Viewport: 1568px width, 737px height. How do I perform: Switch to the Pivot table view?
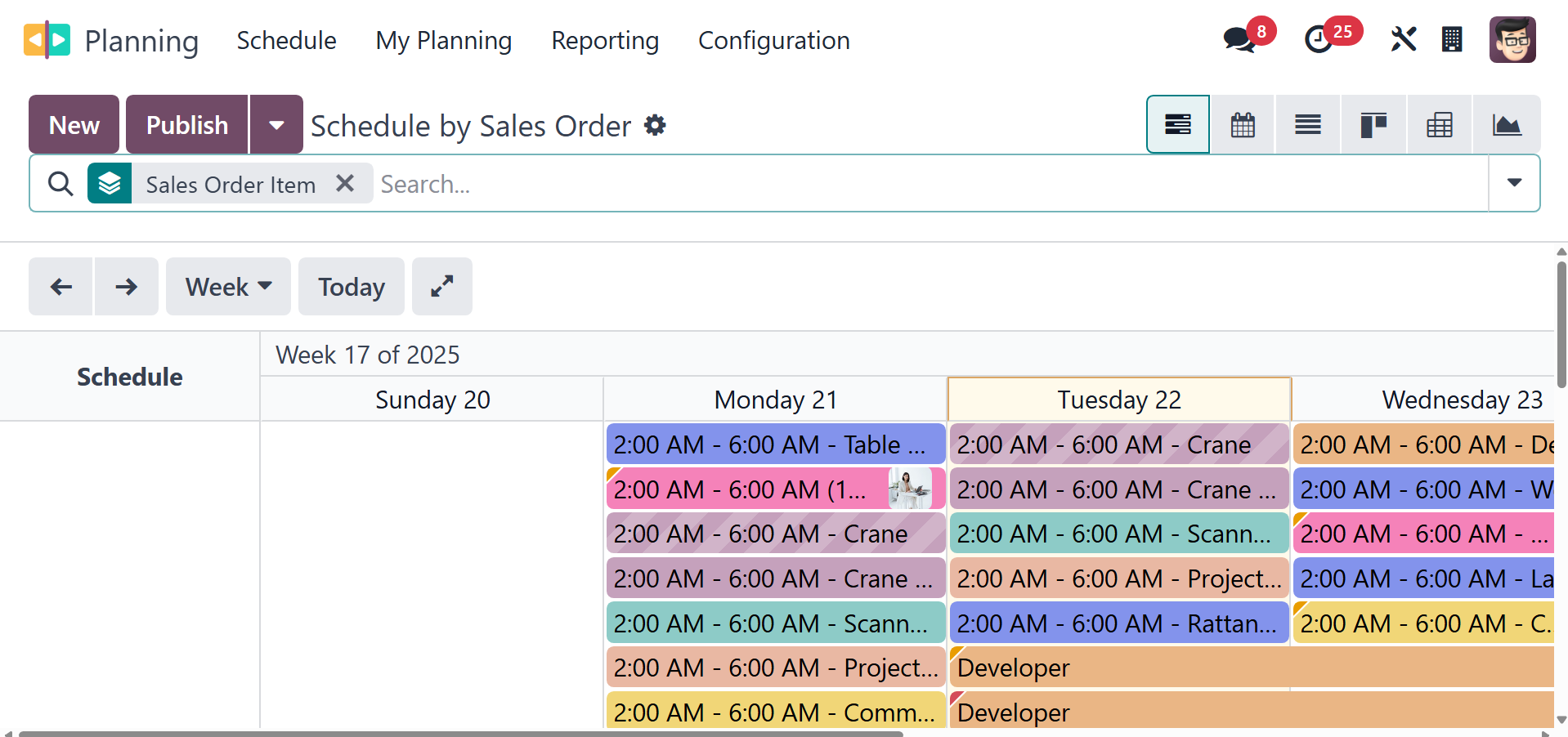1439,125
